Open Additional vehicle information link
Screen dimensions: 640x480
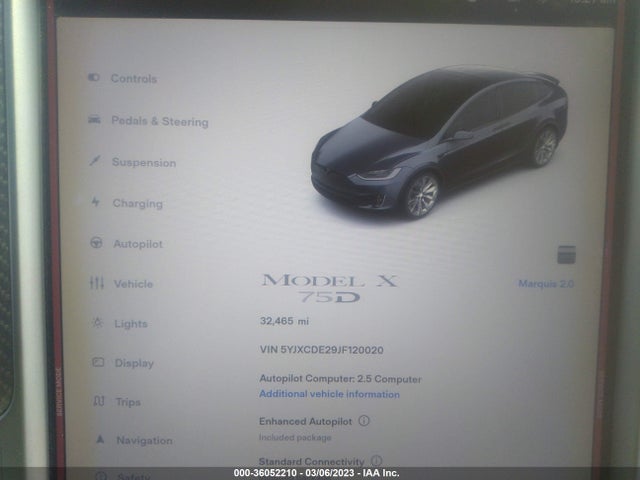(x=329, y=394)
